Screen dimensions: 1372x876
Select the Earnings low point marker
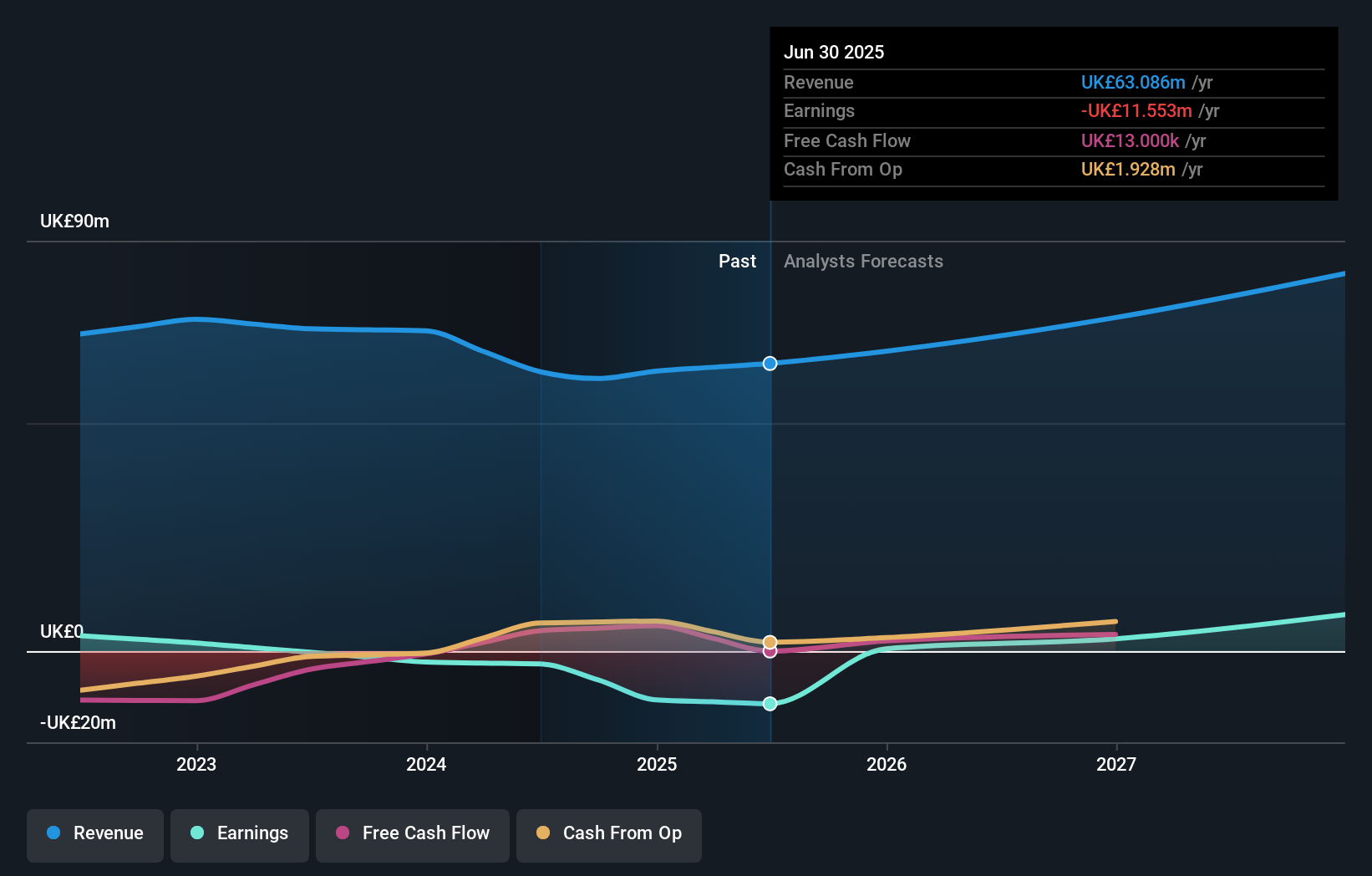click(770, 704)
